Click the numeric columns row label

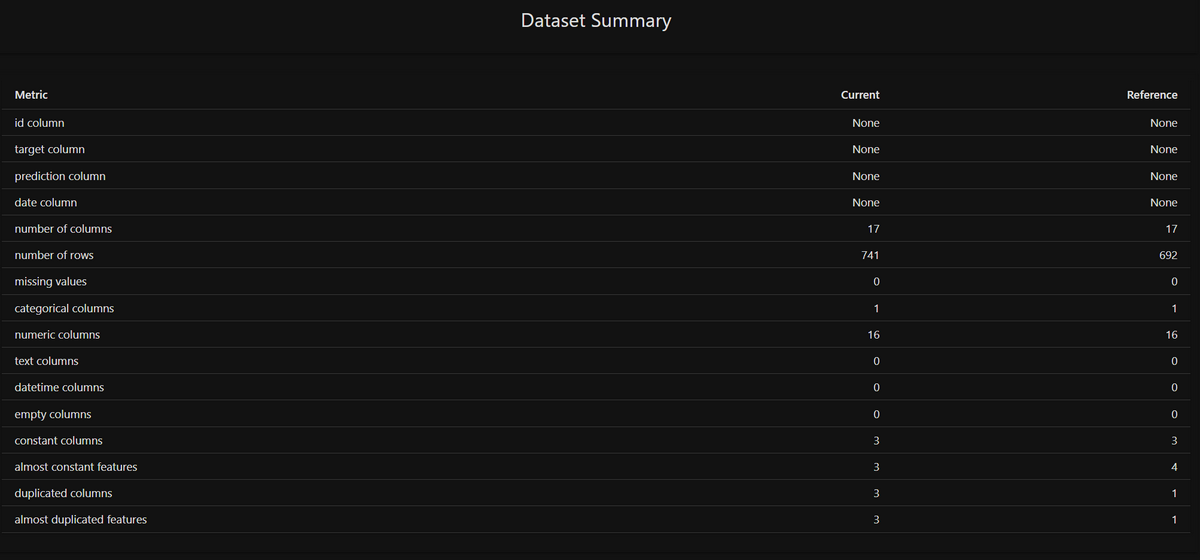click(57, 335)
